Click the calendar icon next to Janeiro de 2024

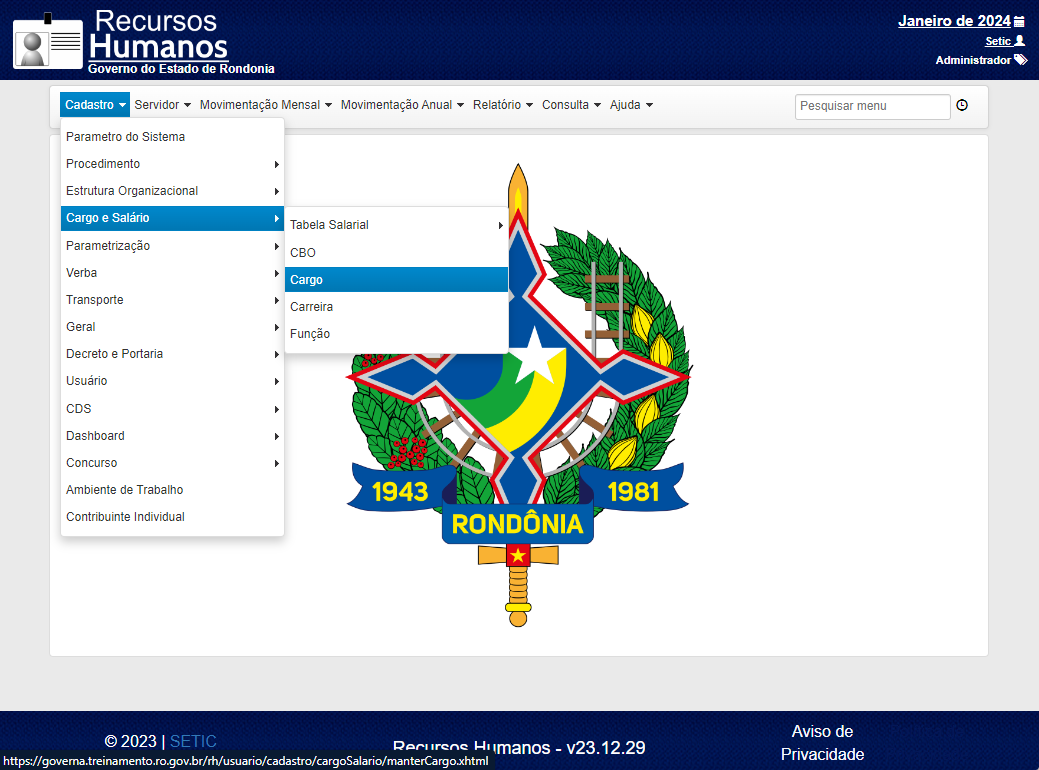click(1019, 22)
